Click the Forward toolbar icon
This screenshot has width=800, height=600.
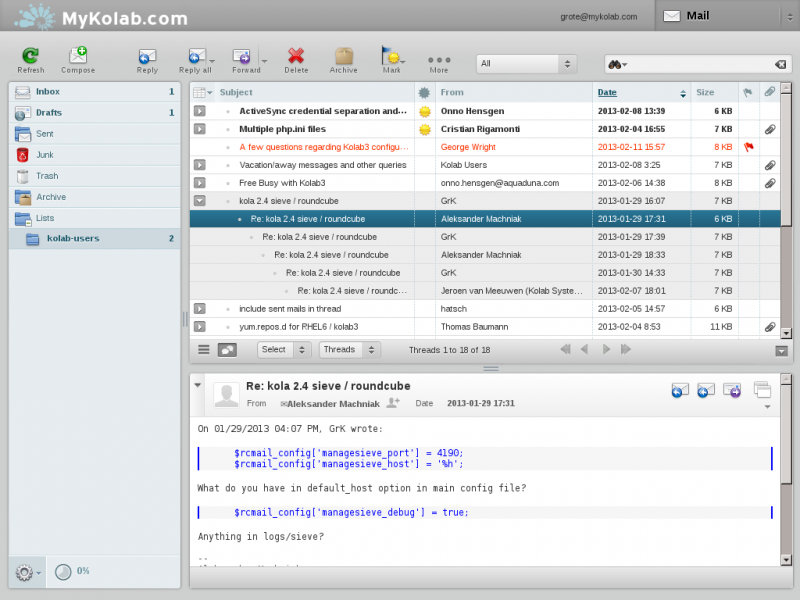[246, 60]
